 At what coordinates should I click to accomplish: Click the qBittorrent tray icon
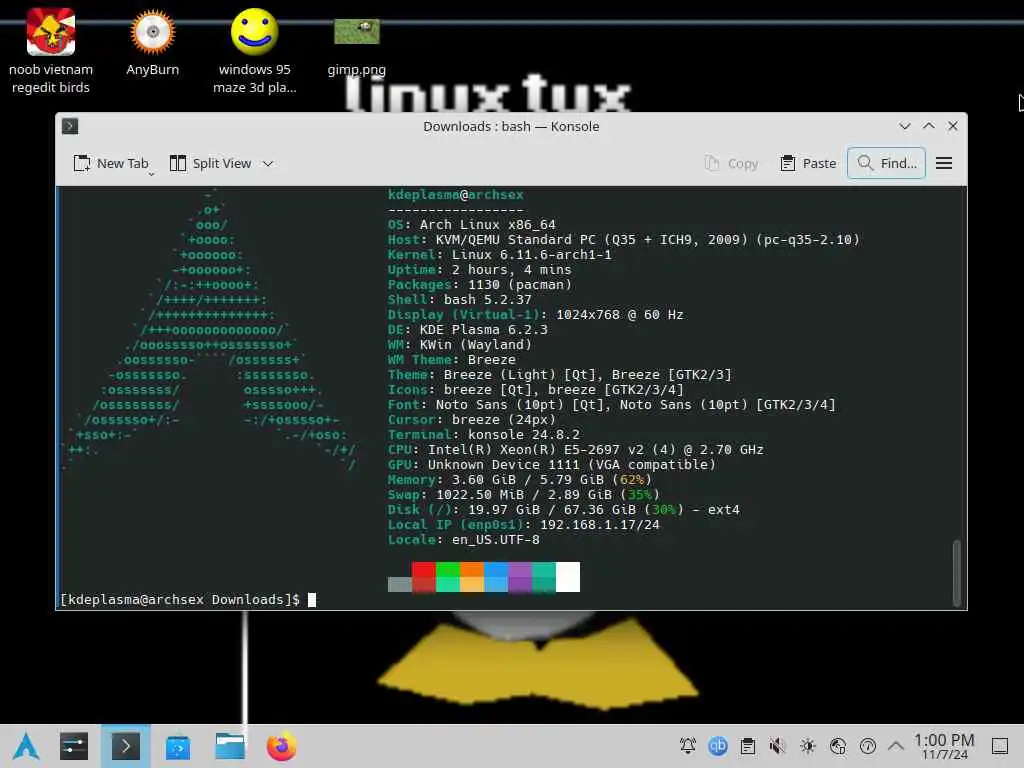[x=718, y=746]
